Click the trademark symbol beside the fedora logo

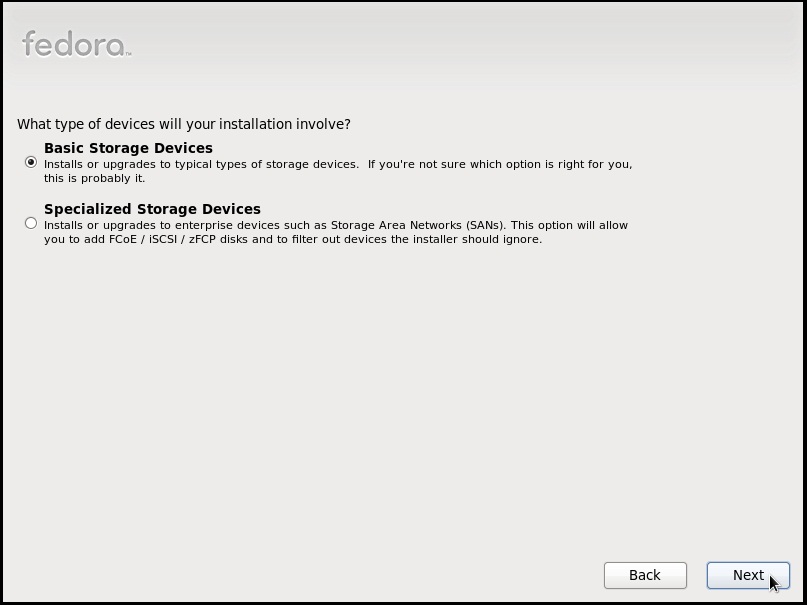(128, 54)
